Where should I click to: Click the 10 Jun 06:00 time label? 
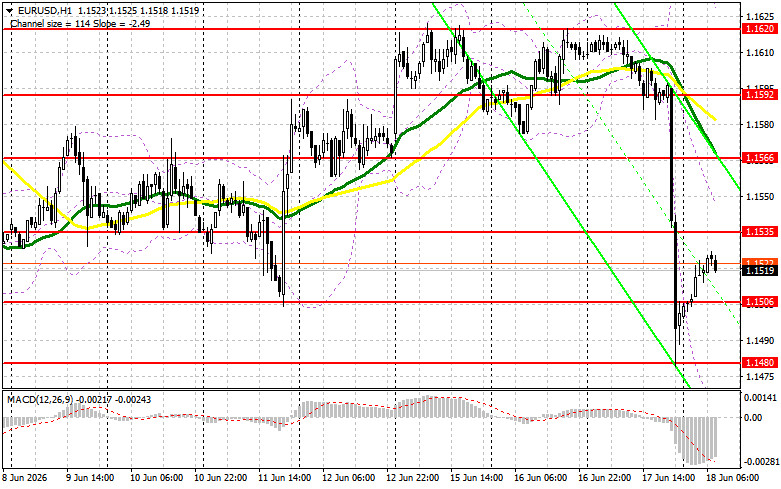point(156,478)
